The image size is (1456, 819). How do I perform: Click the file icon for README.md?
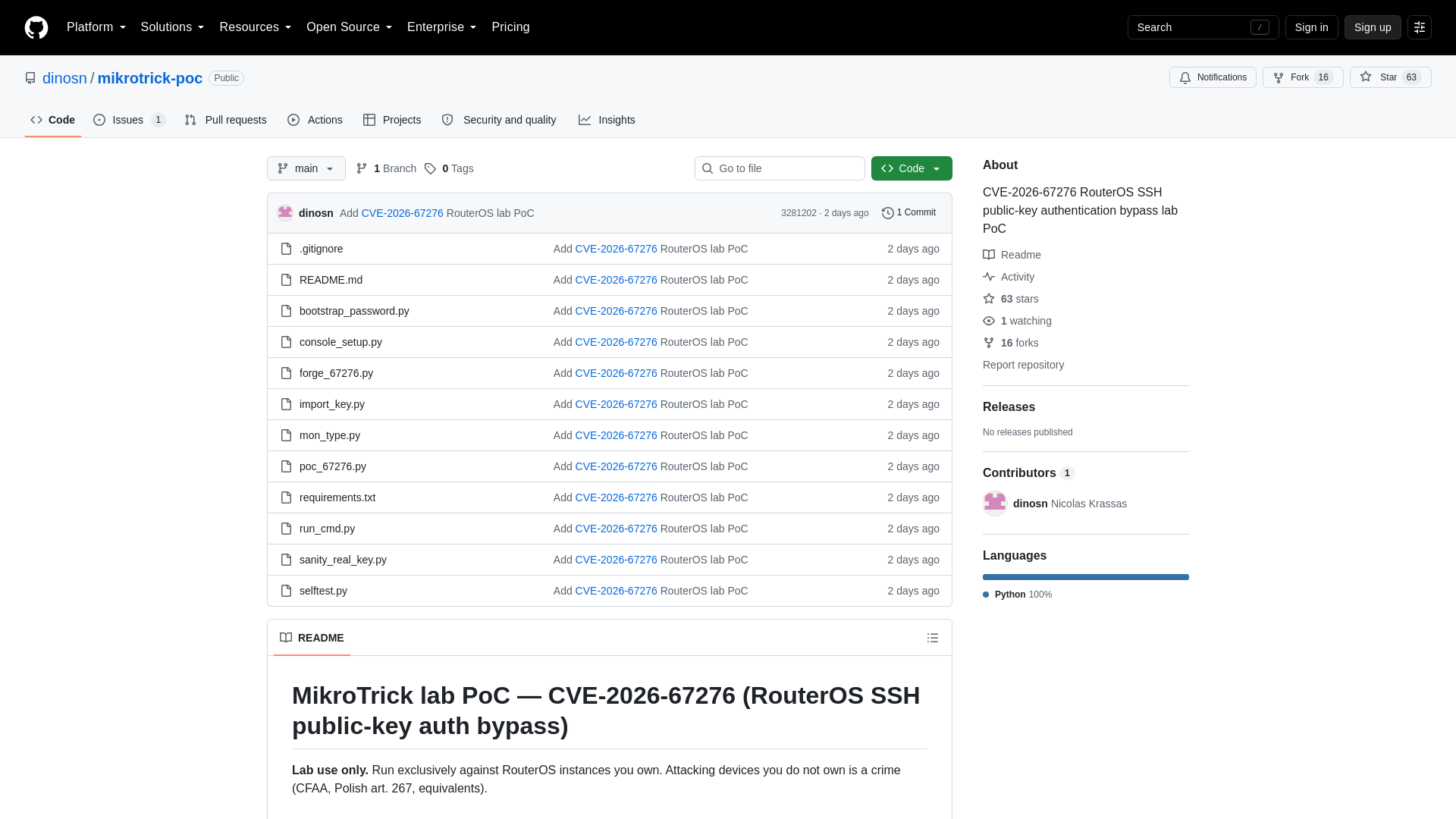coord(286,280)
